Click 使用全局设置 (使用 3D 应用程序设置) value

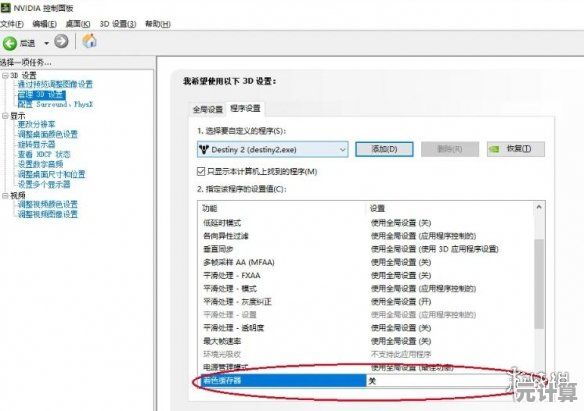[434, 249]
